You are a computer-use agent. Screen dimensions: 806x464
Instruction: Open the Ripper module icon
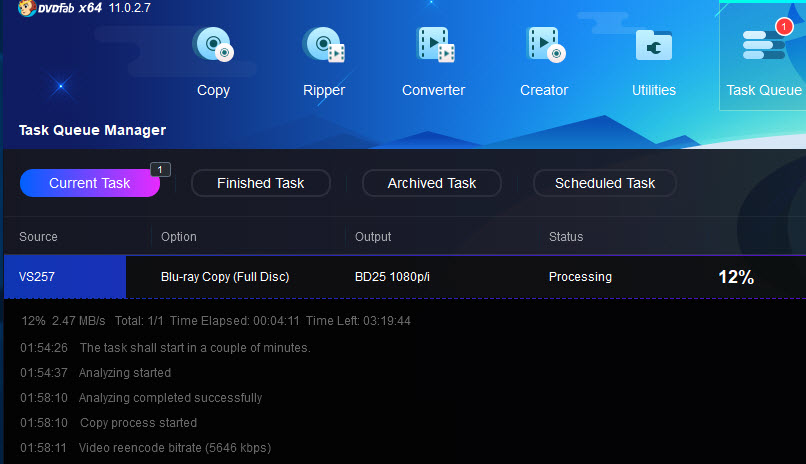[323, 45]
